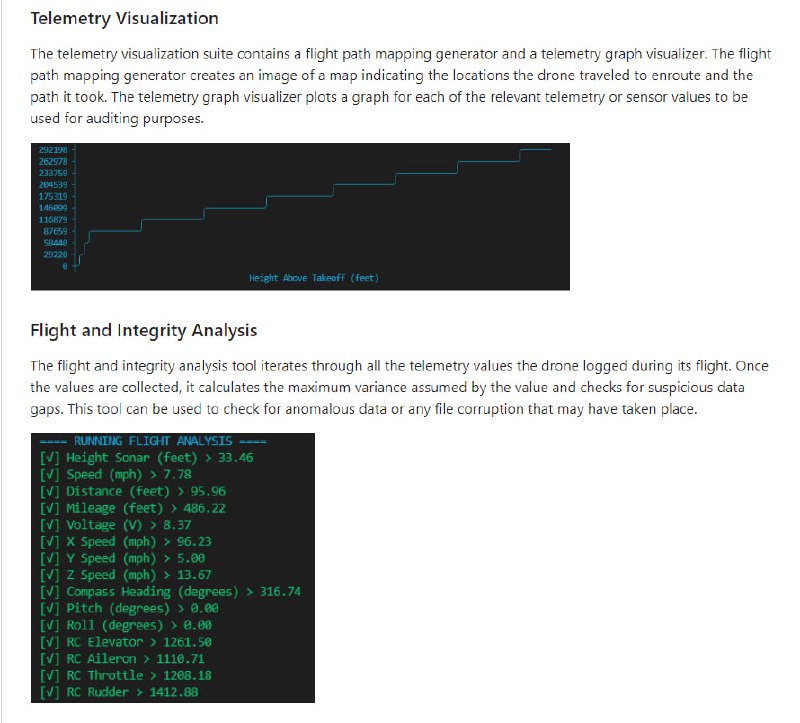Open the telemetry graph image
This screenshot has height=723, width=800.
tap(300, 216)
